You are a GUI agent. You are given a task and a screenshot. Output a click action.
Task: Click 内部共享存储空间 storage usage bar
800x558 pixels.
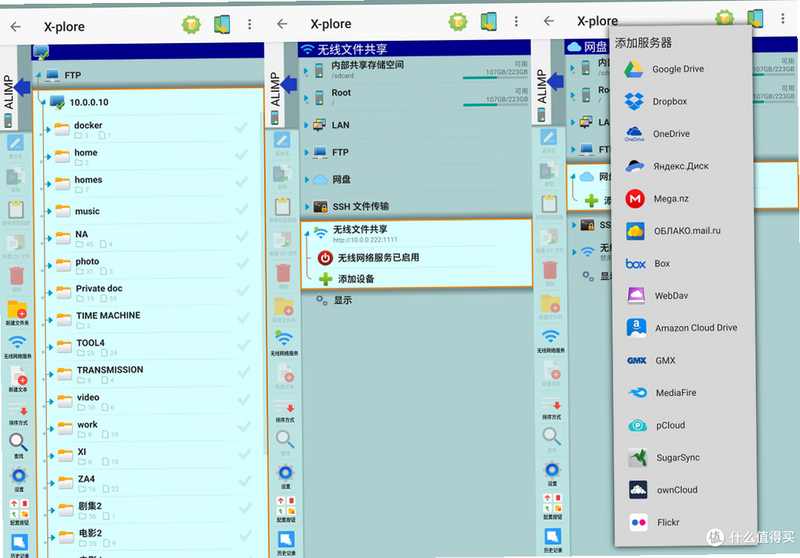[495, 78]
